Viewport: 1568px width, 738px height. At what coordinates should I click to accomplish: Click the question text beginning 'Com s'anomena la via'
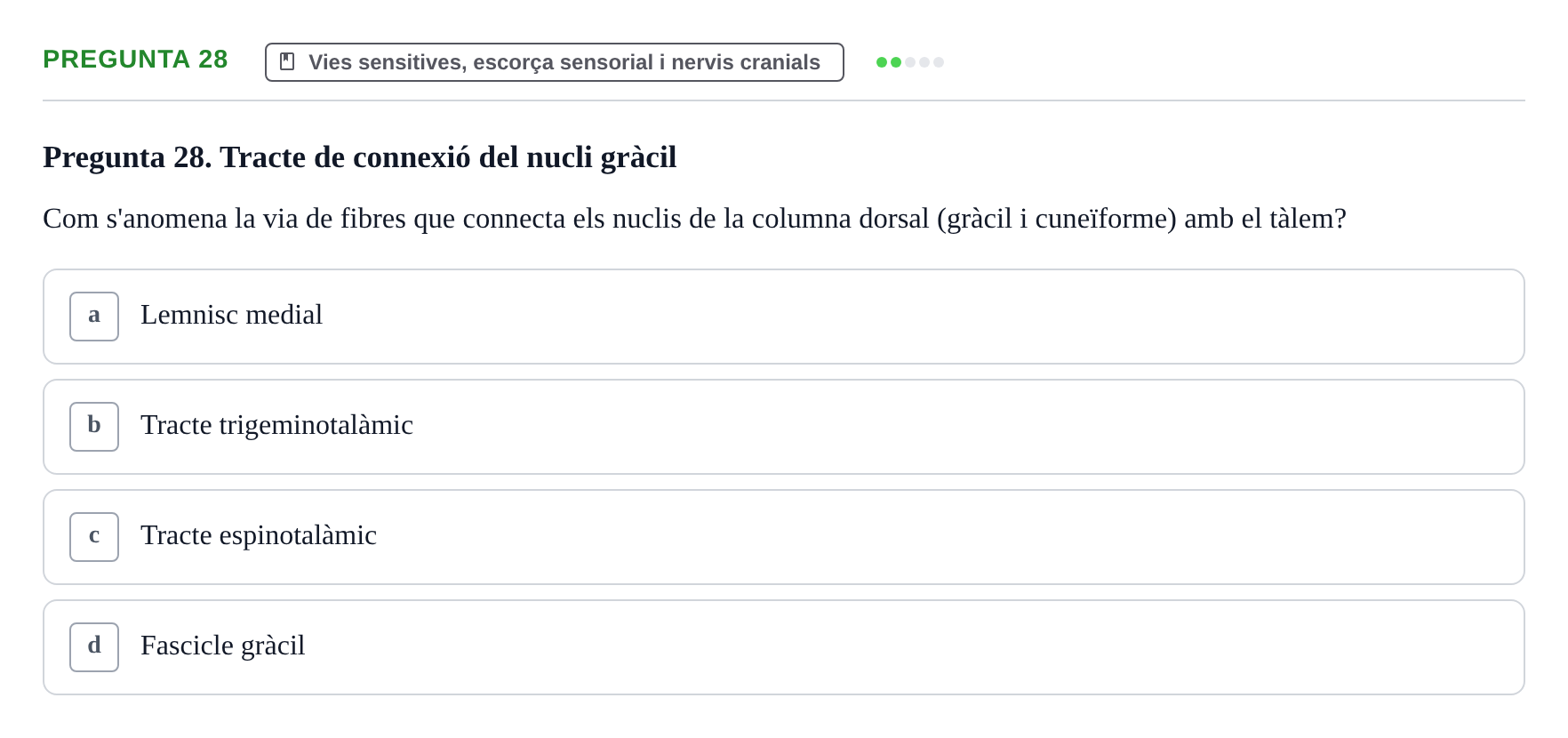(694, 219)
